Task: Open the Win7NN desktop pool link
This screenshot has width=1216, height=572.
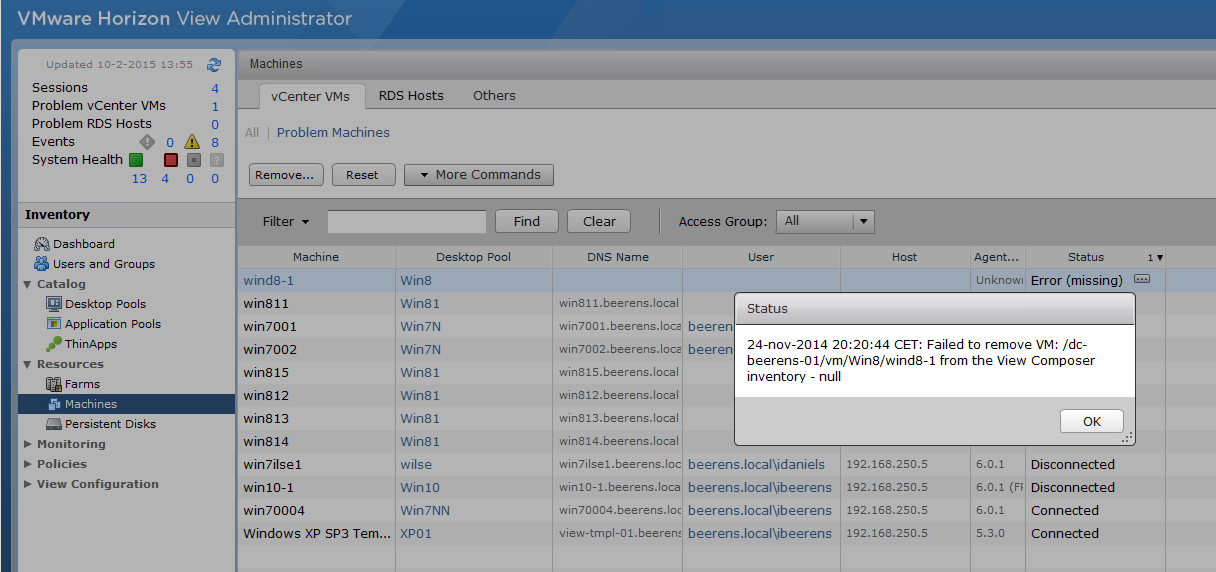Action: [426, 510]
